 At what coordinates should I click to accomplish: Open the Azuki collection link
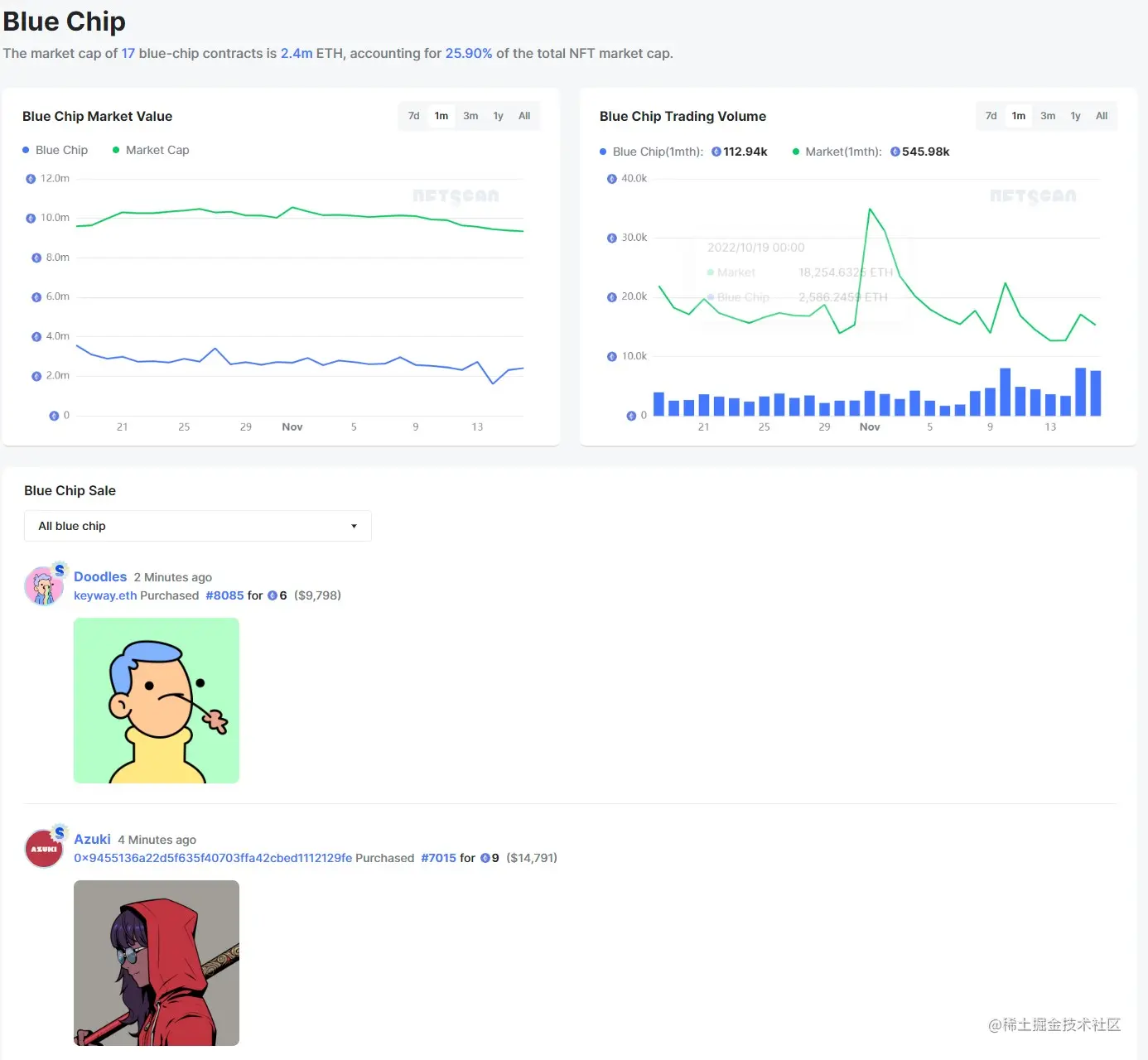coord(92,839)
